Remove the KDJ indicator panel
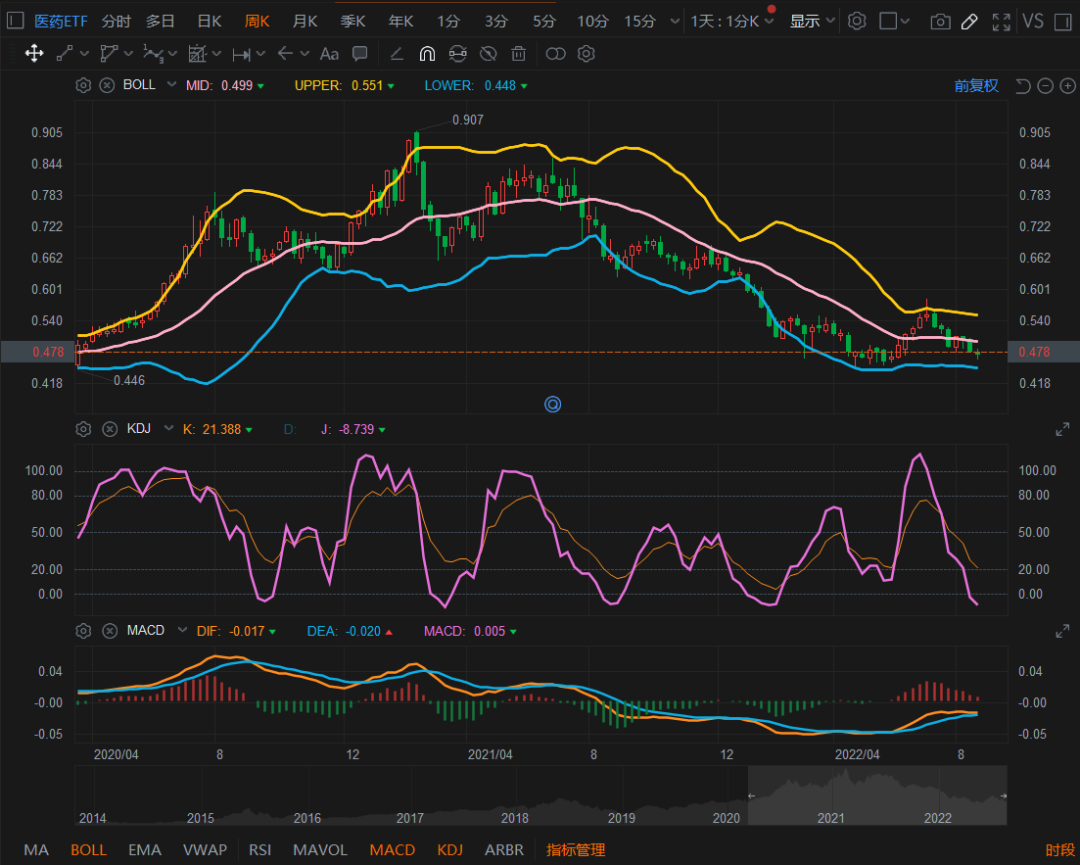This screenshot has height=865, width=1080. point(110,429)
